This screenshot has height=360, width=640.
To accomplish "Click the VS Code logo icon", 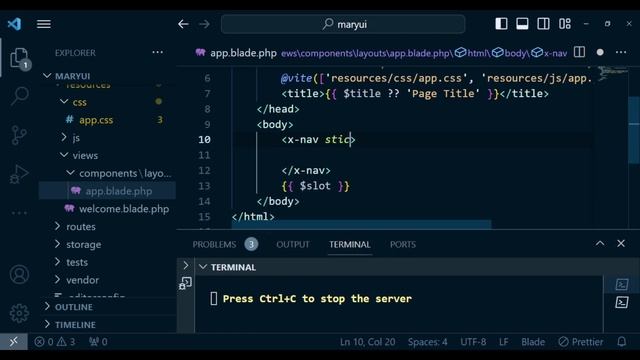I will tap(14, 24).
